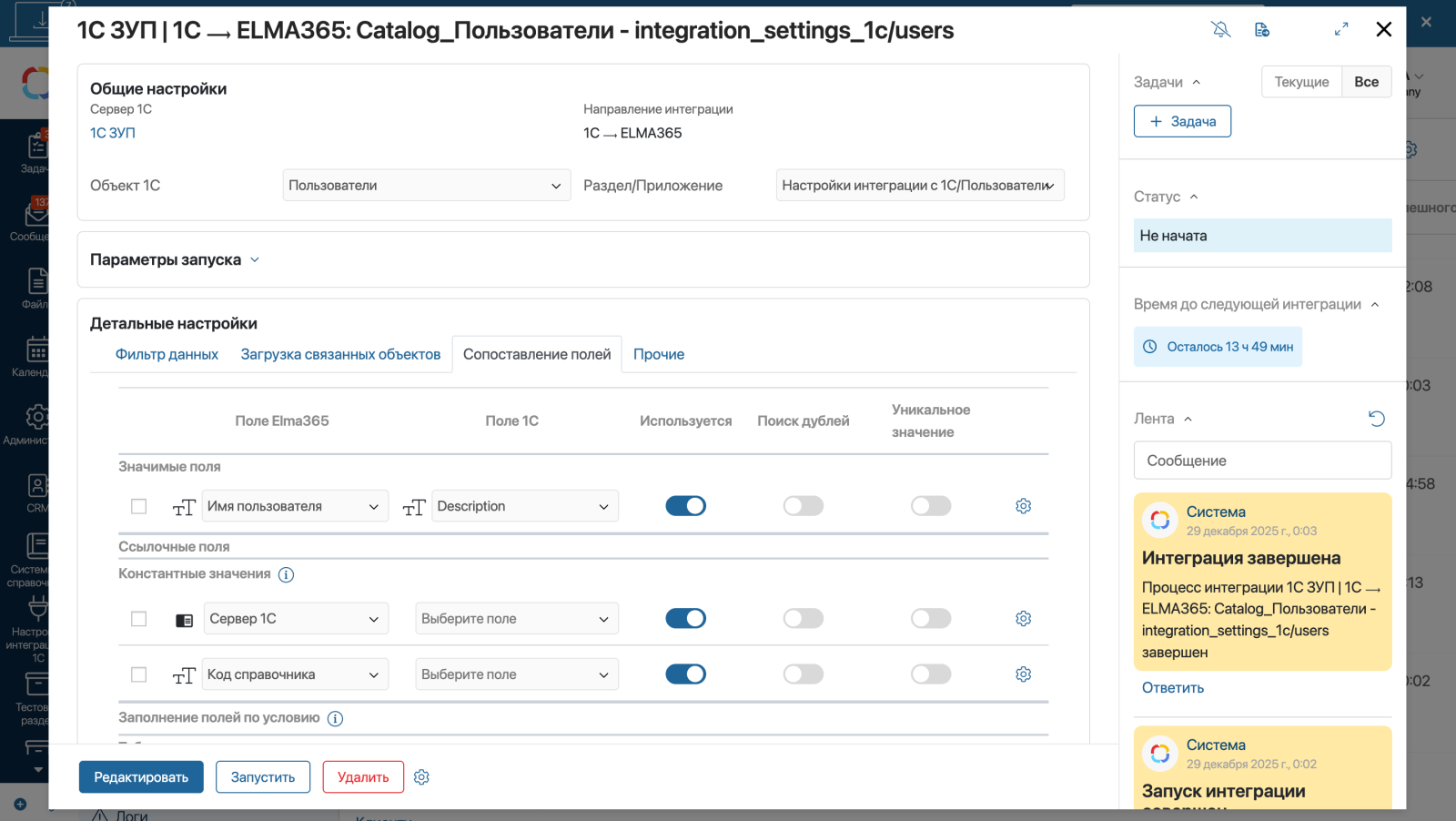Open gear settings for Код справочника row
Viewport: 1456px width, 821px height.
pos(1023,674)
